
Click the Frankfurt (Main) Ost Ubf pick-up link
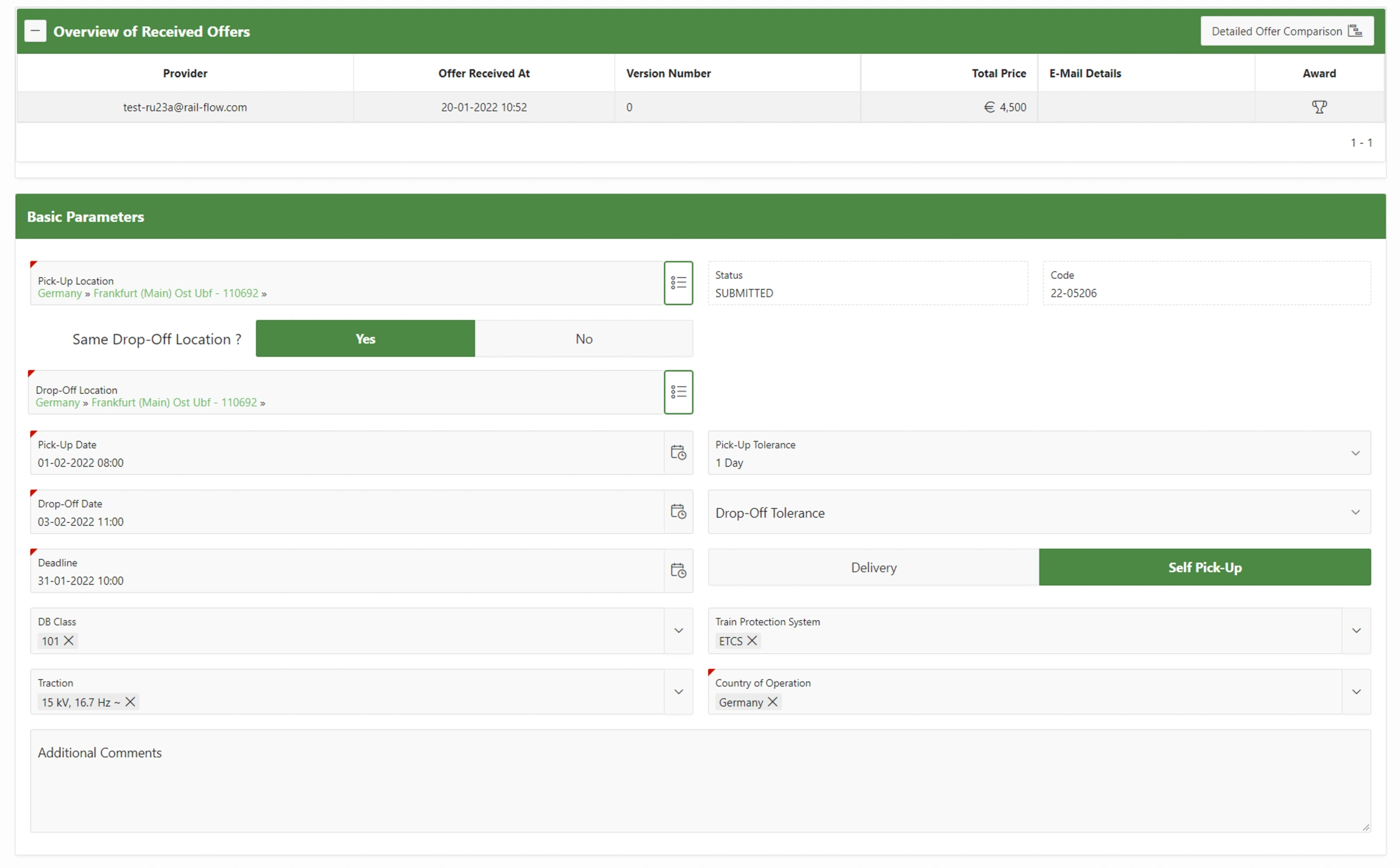click(x=176, y=293)
